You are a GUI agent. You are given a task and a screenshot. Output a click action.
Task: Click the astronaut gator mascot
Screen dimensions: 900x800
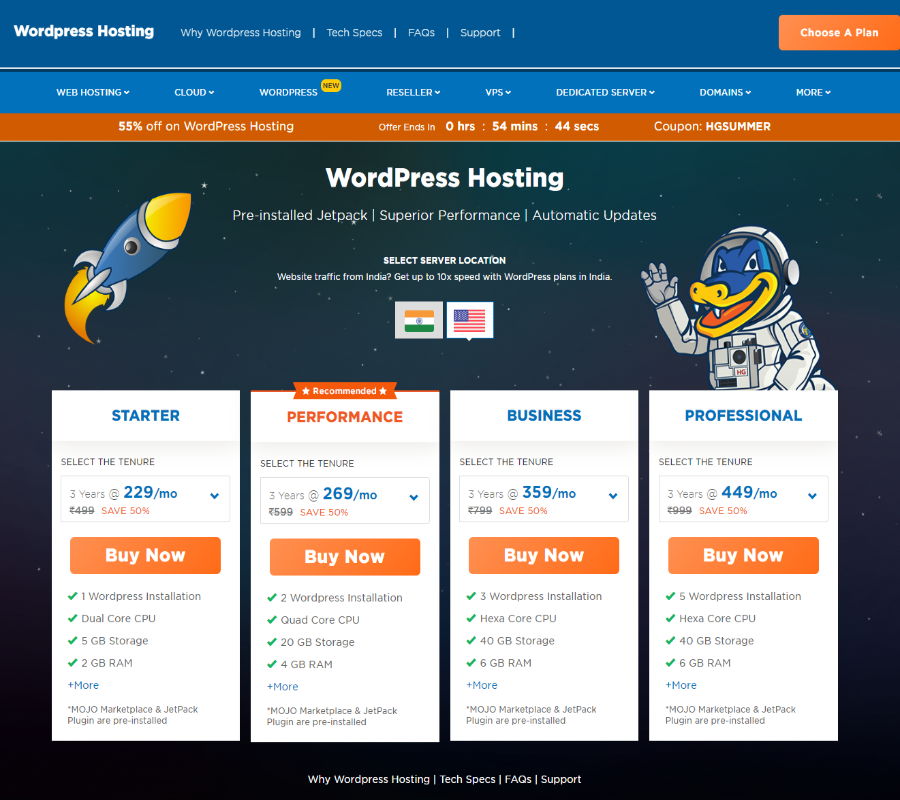(x=740, y=310)
